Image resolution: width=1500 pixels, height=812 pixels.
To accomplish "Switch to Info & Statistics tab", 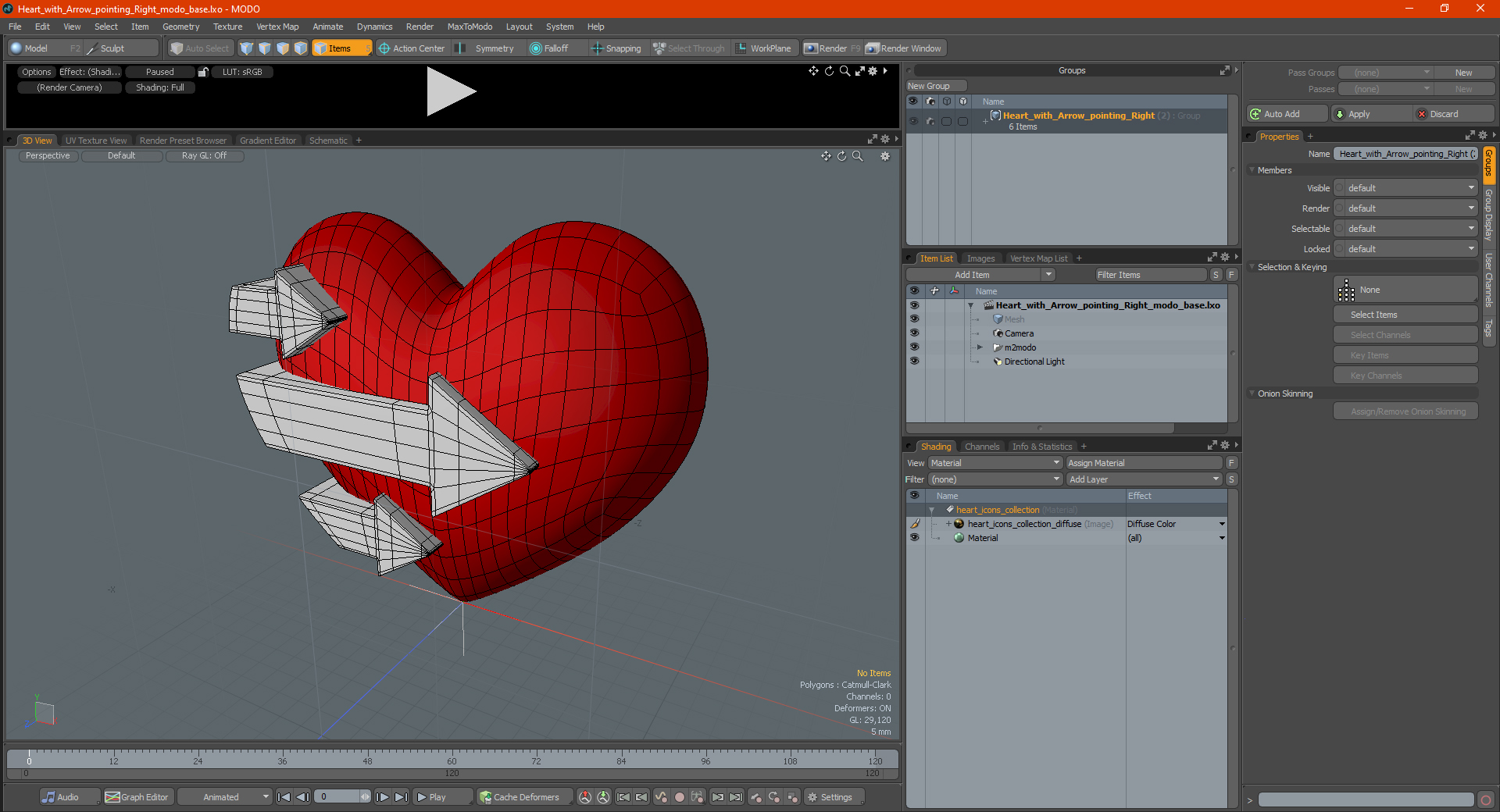I will tap(1042, 447).
